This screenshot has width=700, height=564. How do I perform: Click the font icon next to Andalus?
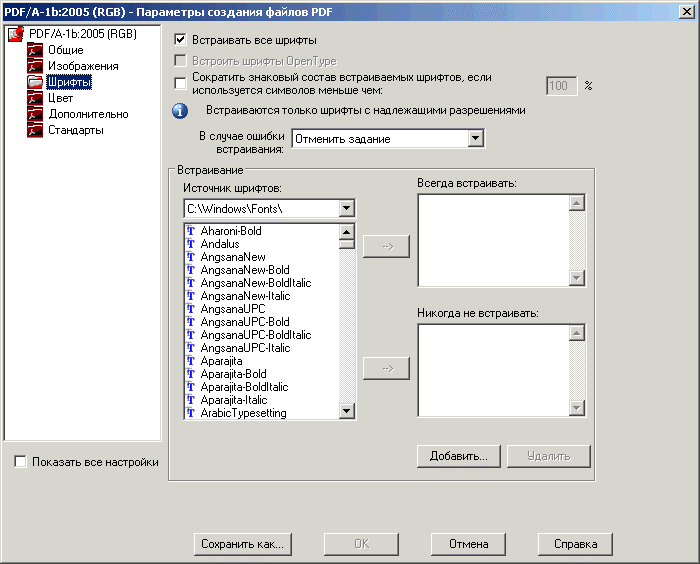click(x=191, y=244)
